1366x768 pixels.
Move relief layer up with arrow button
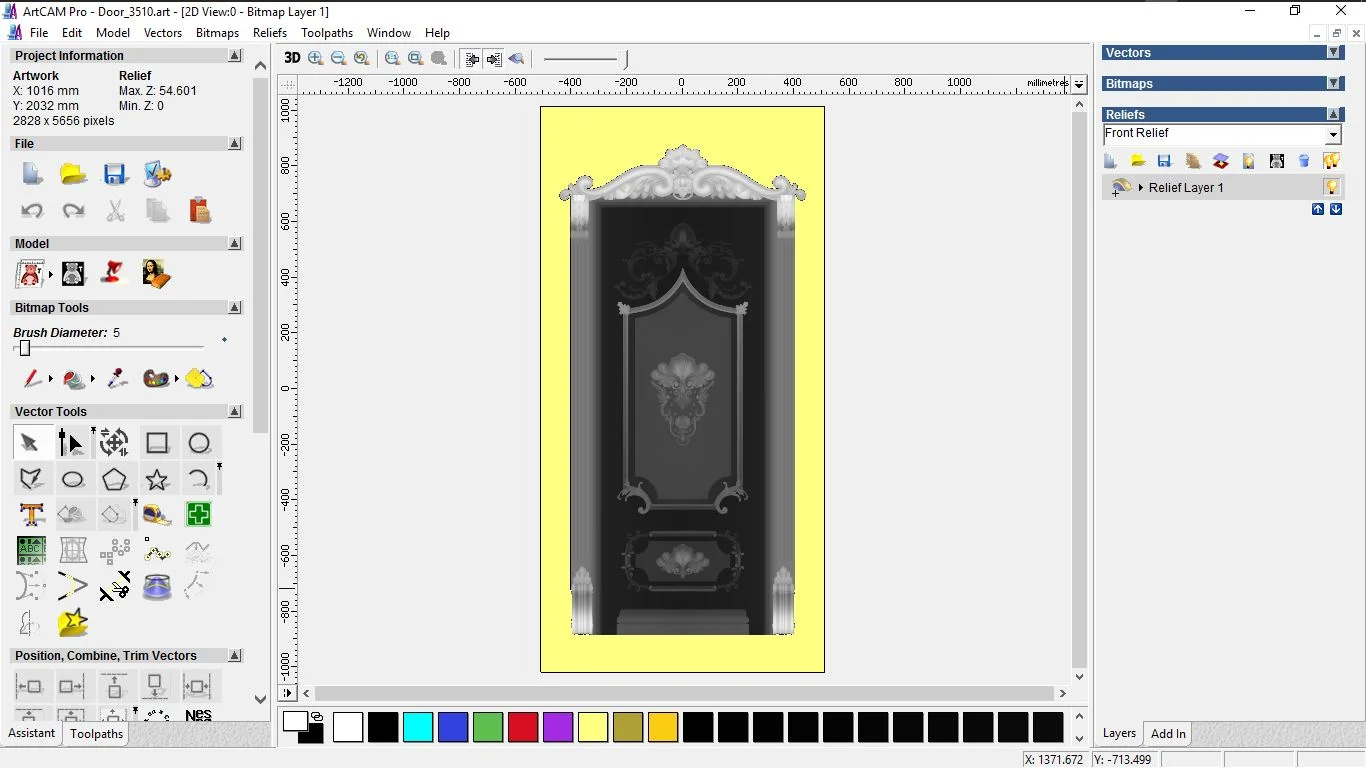pyautogui.click(x=1318, y=209)
